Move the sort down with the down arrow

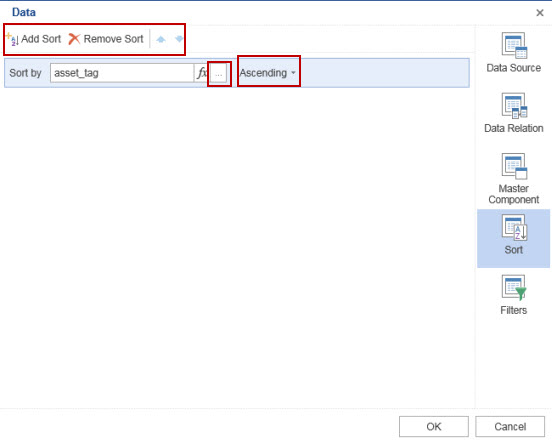point(179,39)
